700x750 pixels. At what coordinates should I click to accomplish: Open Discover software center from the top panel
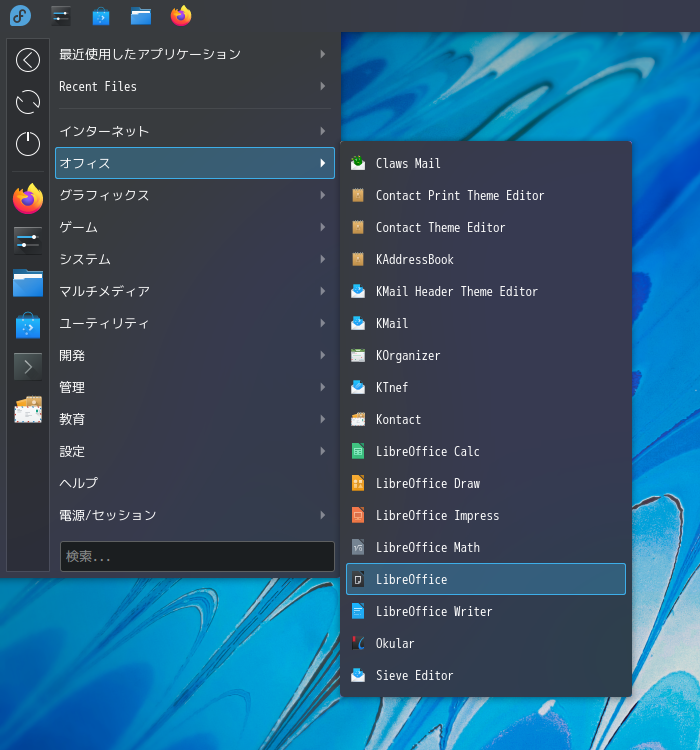tap(101, 16)
